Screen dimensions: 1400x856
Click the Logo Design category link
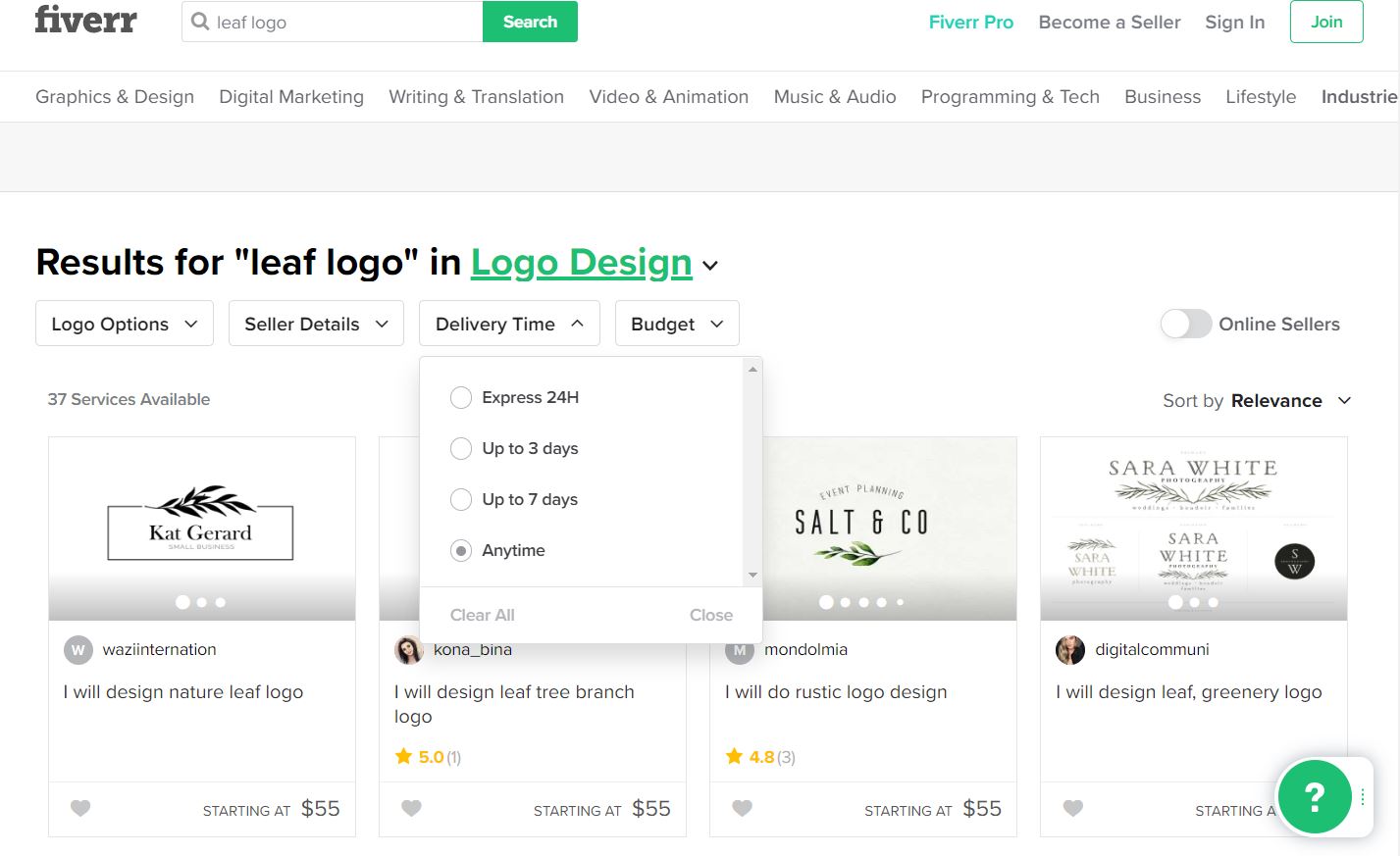pos(581,262)
